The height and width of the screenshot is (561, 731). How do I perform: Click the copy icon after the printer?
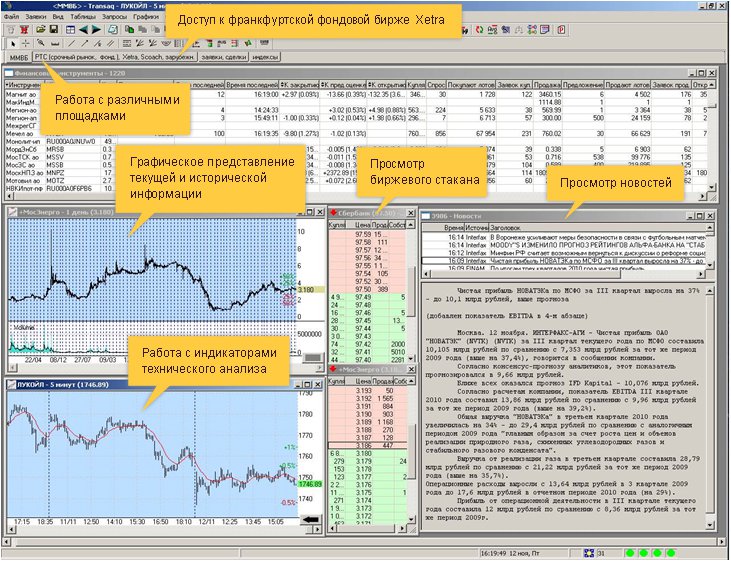(x=129, y=30)
